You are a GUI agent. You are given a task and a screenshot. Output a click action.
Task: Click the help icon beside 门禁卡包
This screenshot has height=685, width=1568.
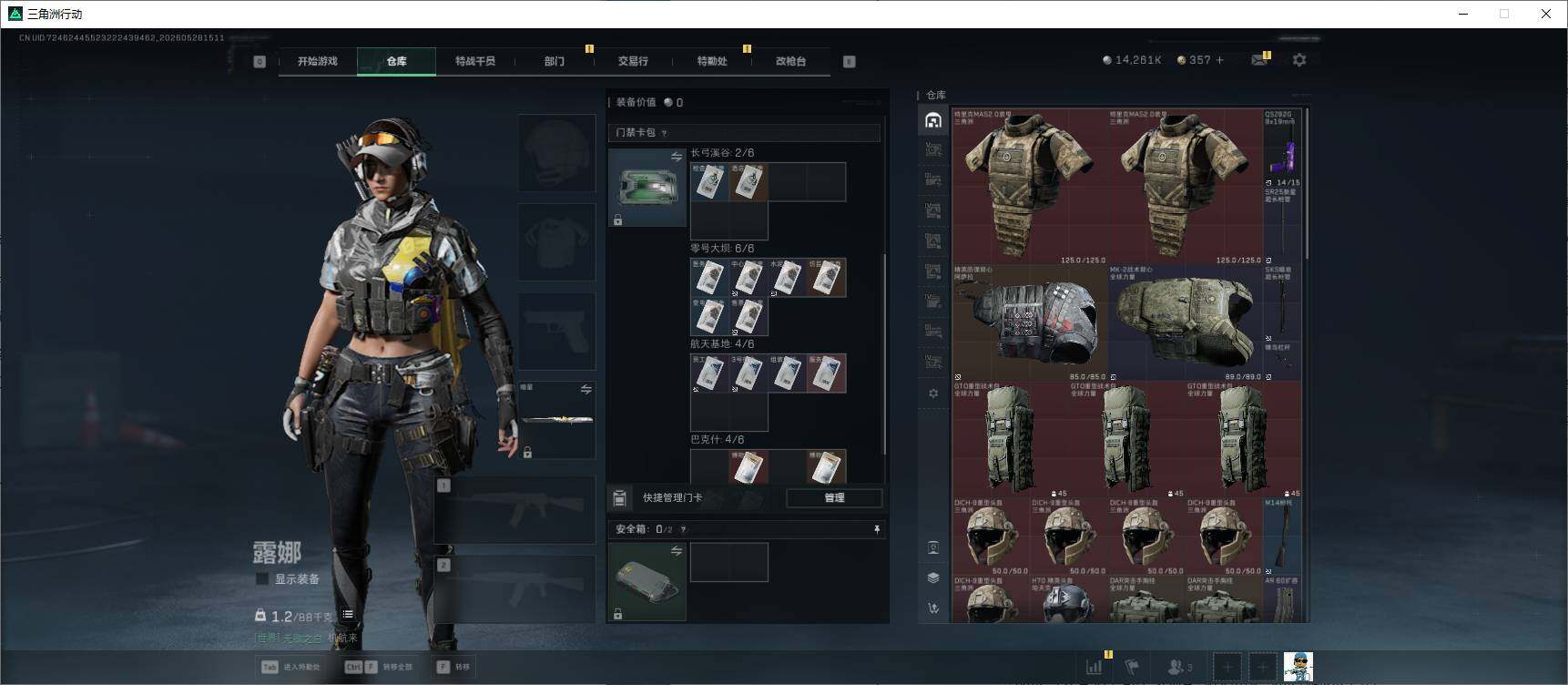(x=664, y=133)
